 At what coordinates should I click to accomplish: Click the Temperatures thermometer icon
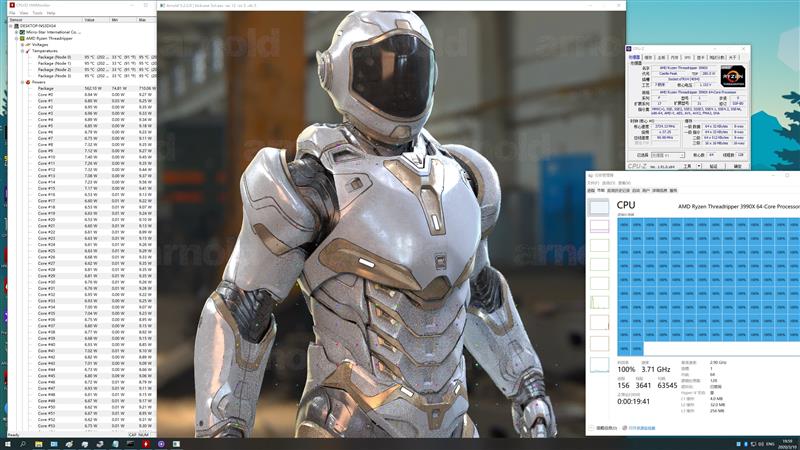pyautogui.click(x=27, y=50)
